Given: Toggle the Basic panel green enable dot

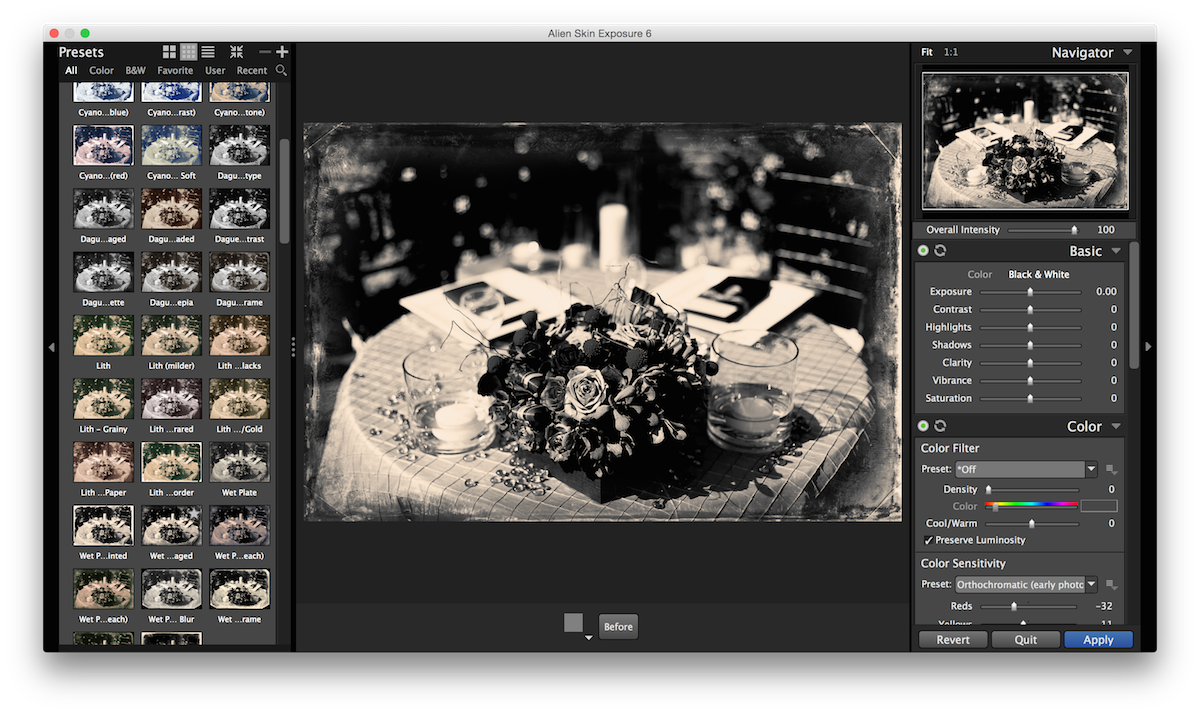Looking at the screenshot, I should (x=923, y=251).
